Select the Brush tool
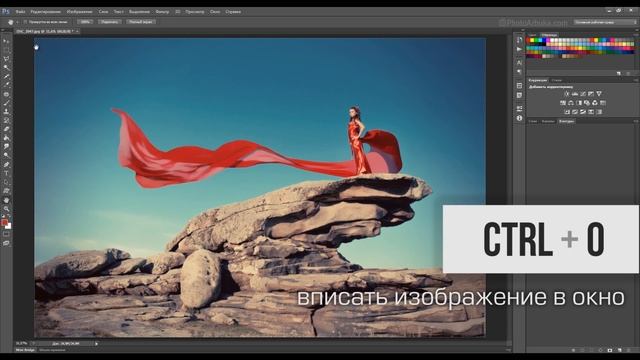 click(x=6, y=103)
